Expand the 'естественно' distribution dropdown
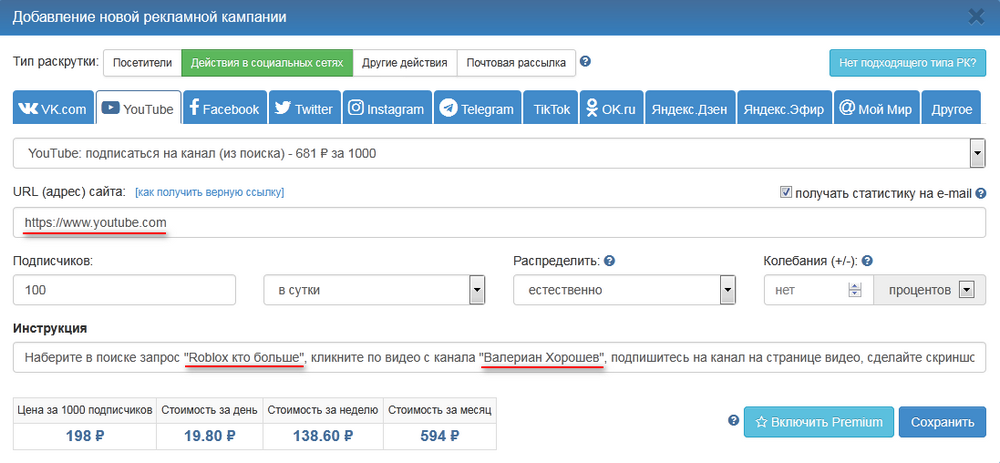 tap(727, 290)
